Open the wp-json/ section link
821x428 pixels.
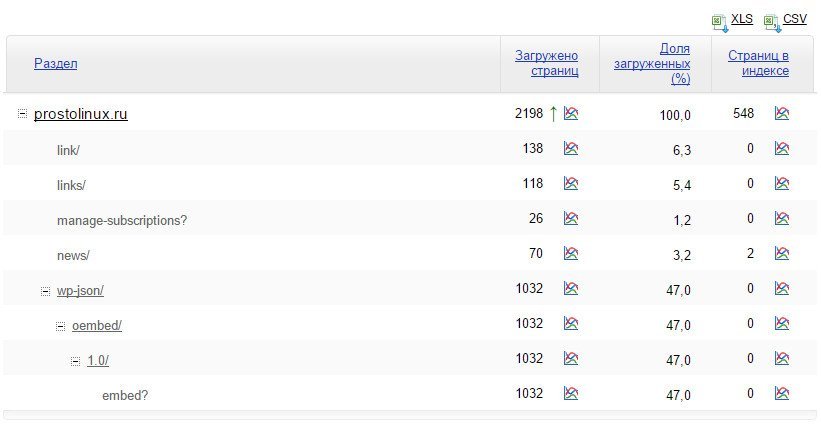click(80, 291)
